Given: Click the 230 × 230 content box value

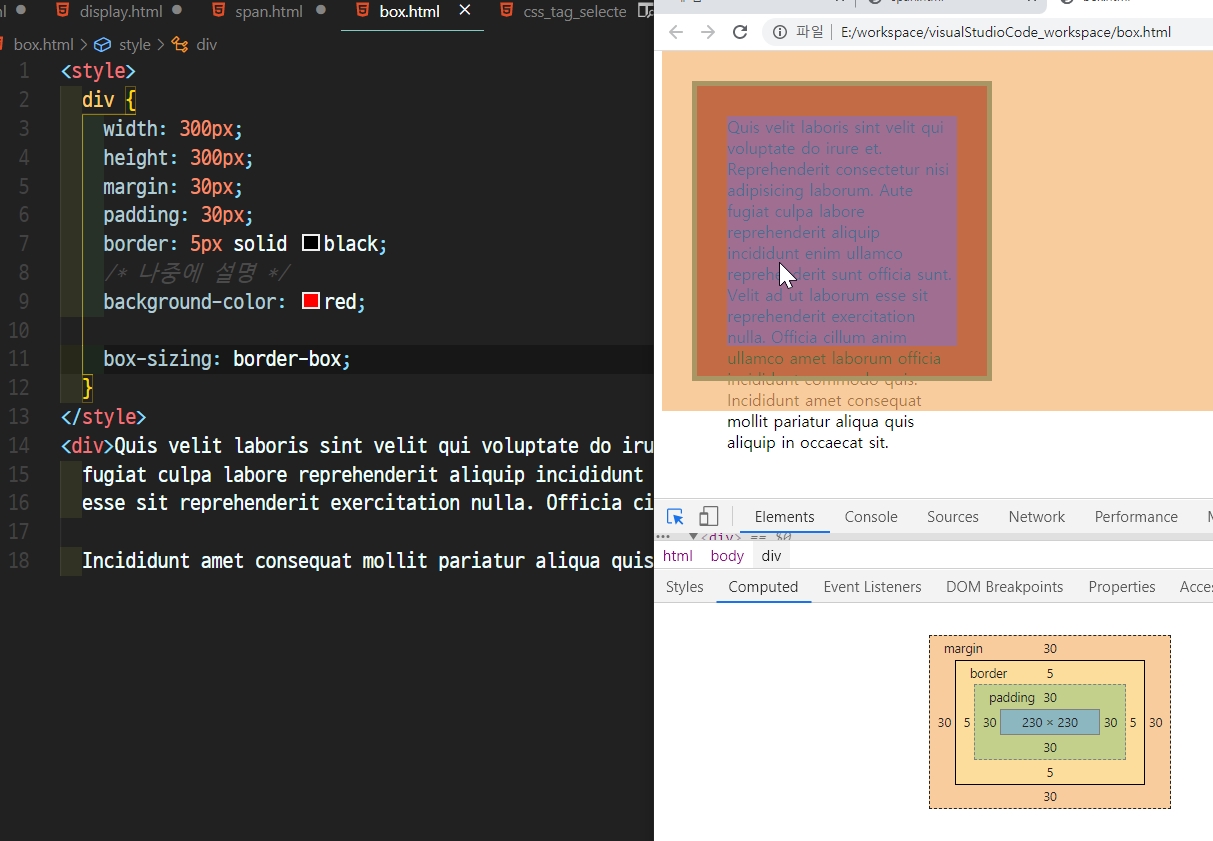Looking at the screenshot, I should (x=1050, y=722).
